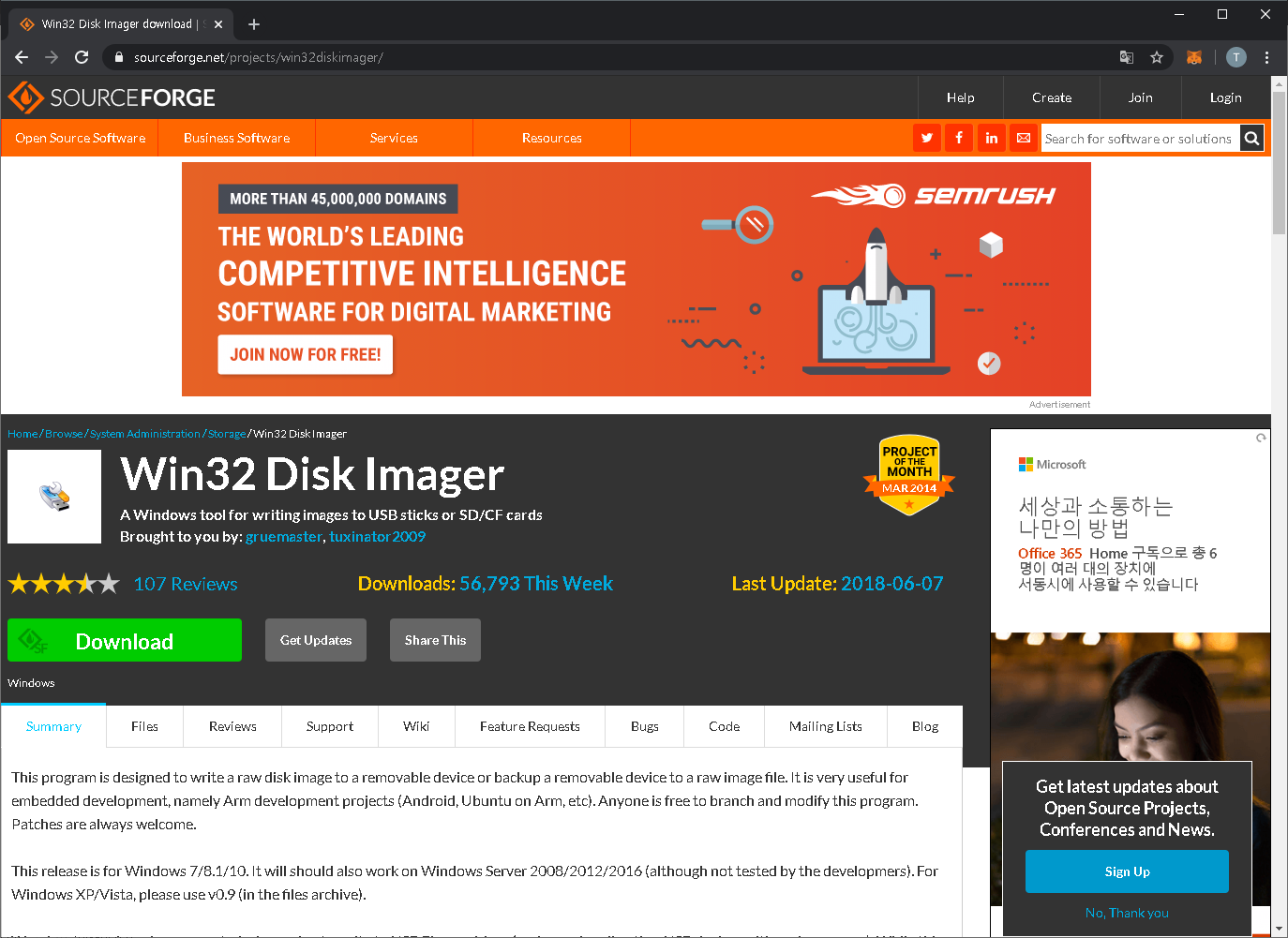Viewport: 1288px width, 938px height.
Task: Open gruemaster's profile link
Action: (284, 537)
